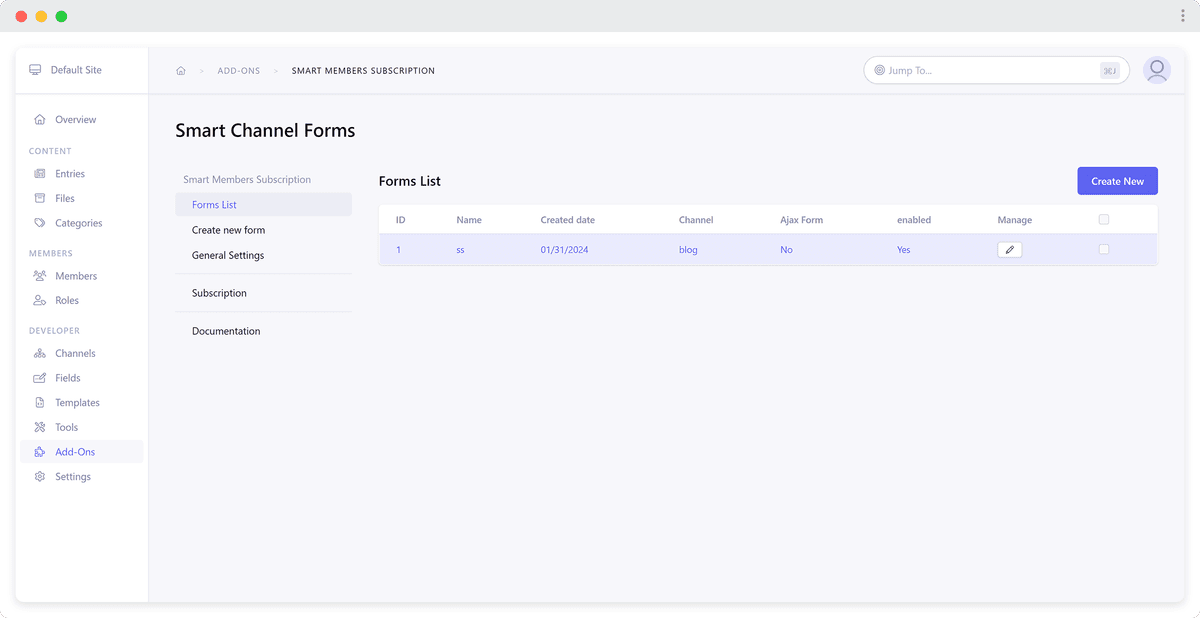1200x618 pixels.
Task: Open Categories from the sidebar icon
Action: [39, 222]
